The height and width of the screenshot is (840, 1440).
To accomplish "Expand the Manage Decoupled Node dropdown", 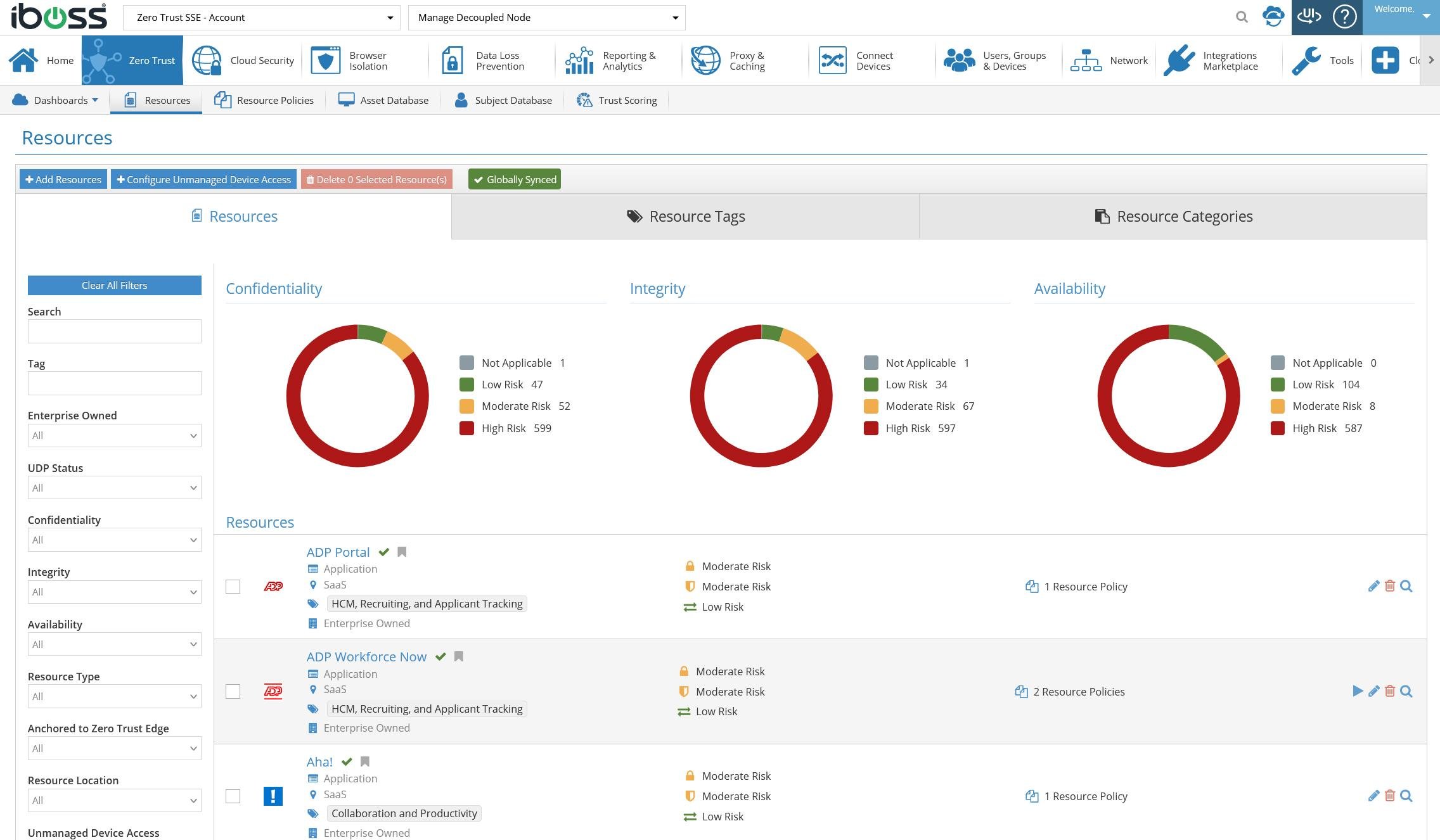I will (546, 18).
